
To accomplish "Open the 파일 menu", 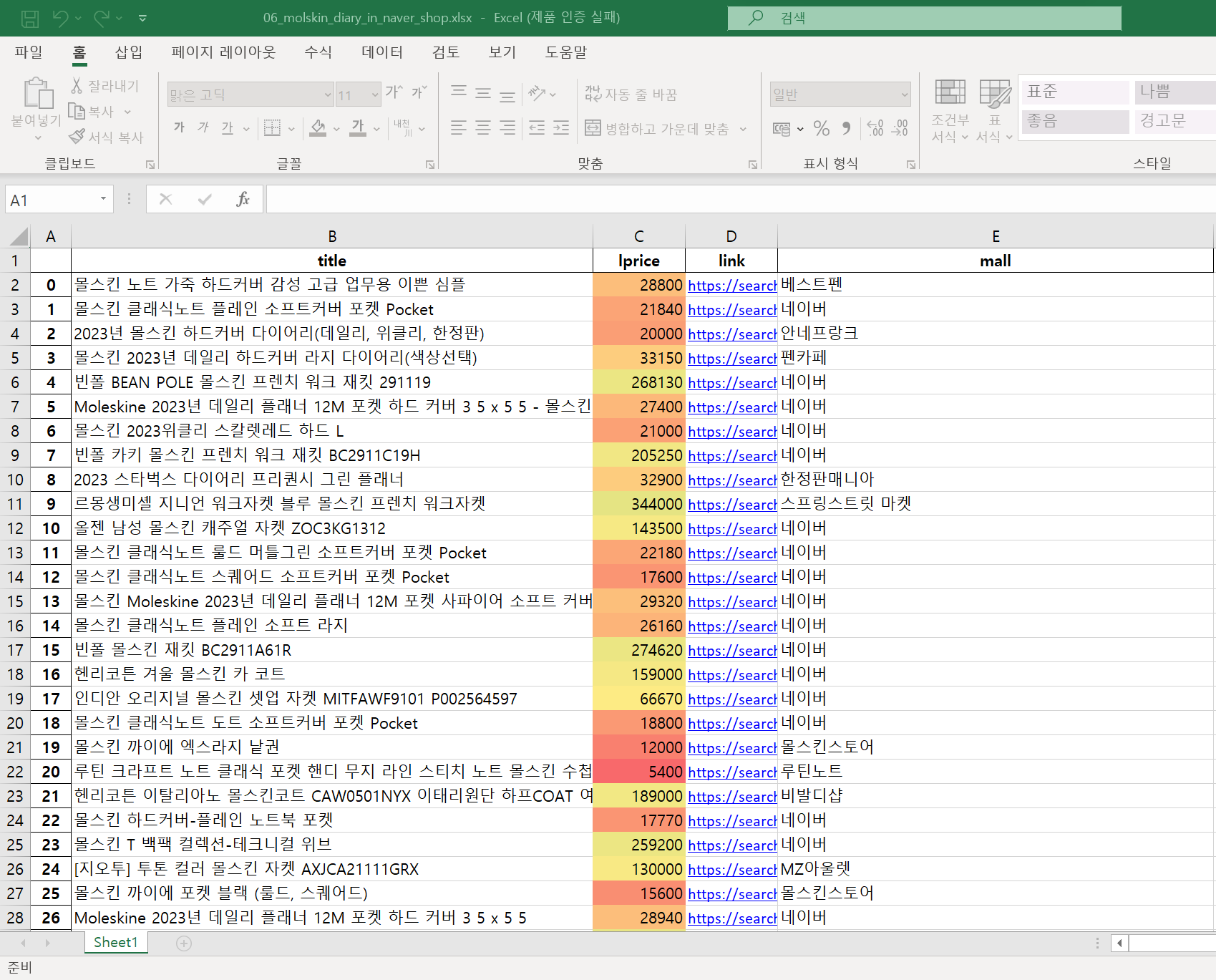I will point(29,52).
